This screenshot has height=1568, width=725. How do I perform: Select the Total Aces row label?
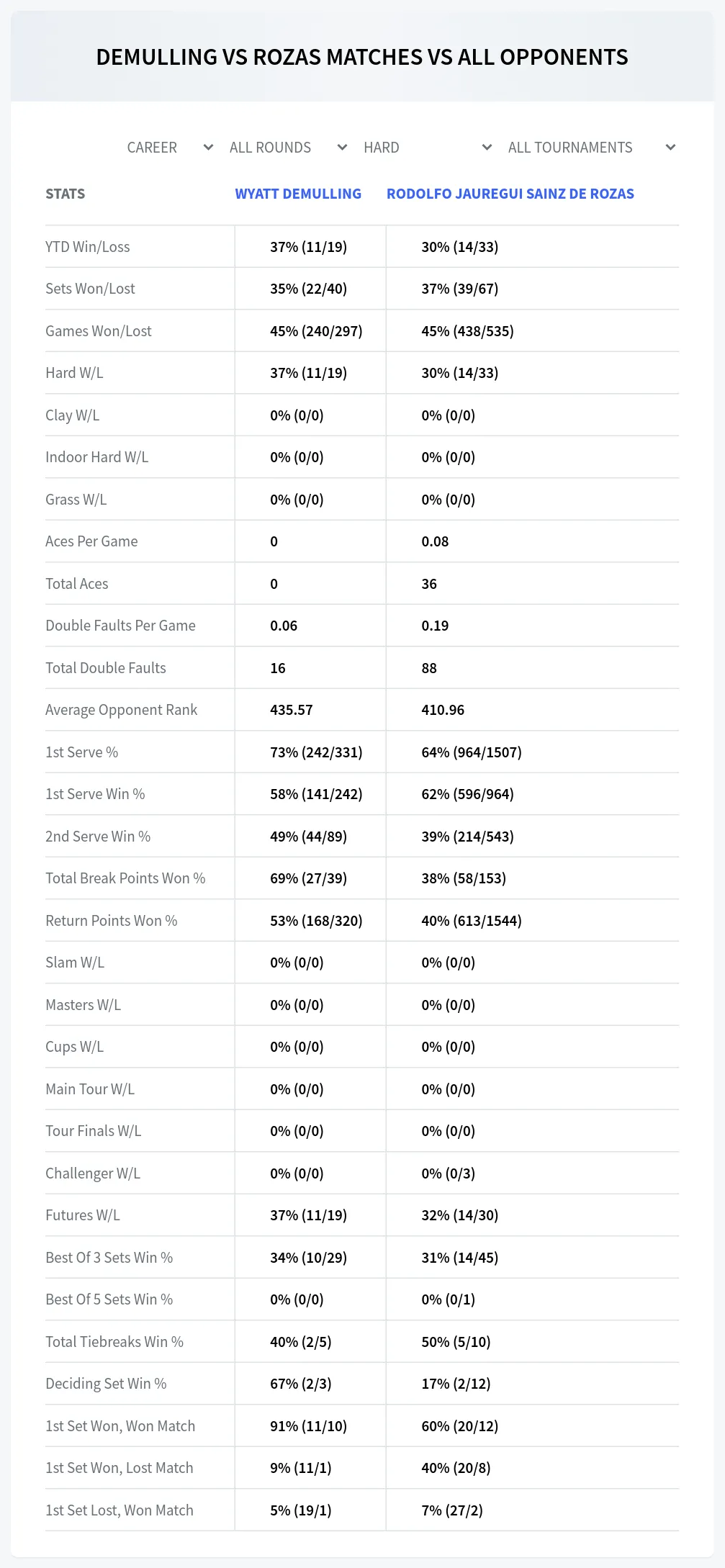pyautogui.click(x=77, y=584)
